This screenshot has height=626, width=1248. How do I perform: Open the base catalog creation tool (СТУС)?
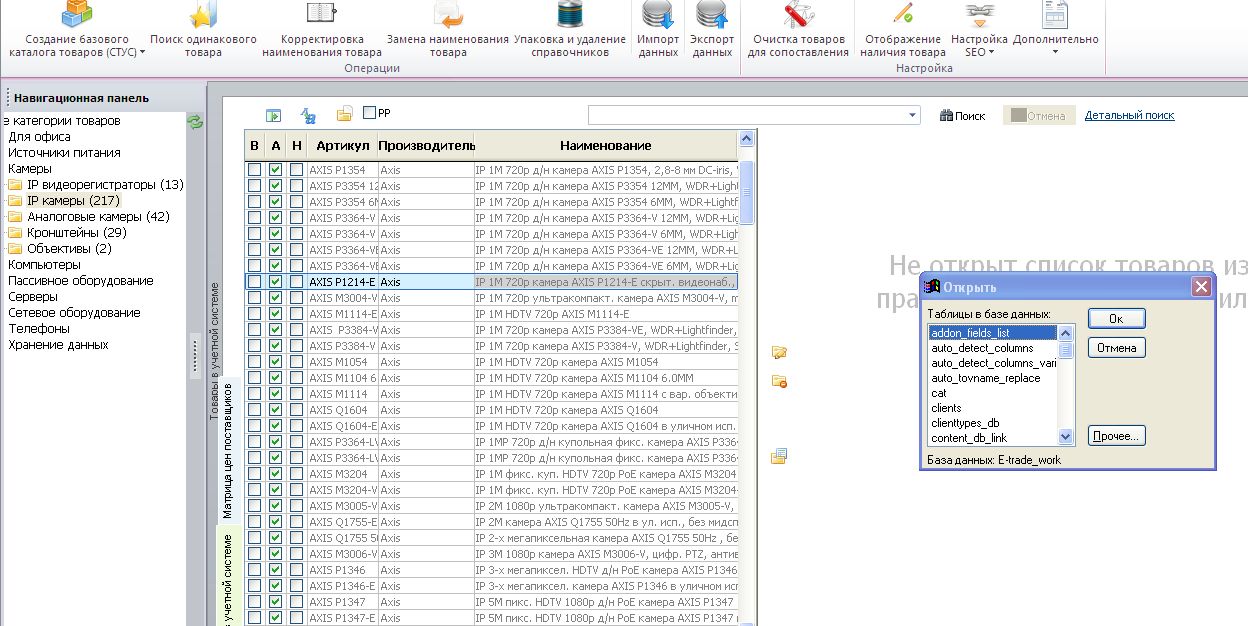pyautogui.click(x=76, y=30)
